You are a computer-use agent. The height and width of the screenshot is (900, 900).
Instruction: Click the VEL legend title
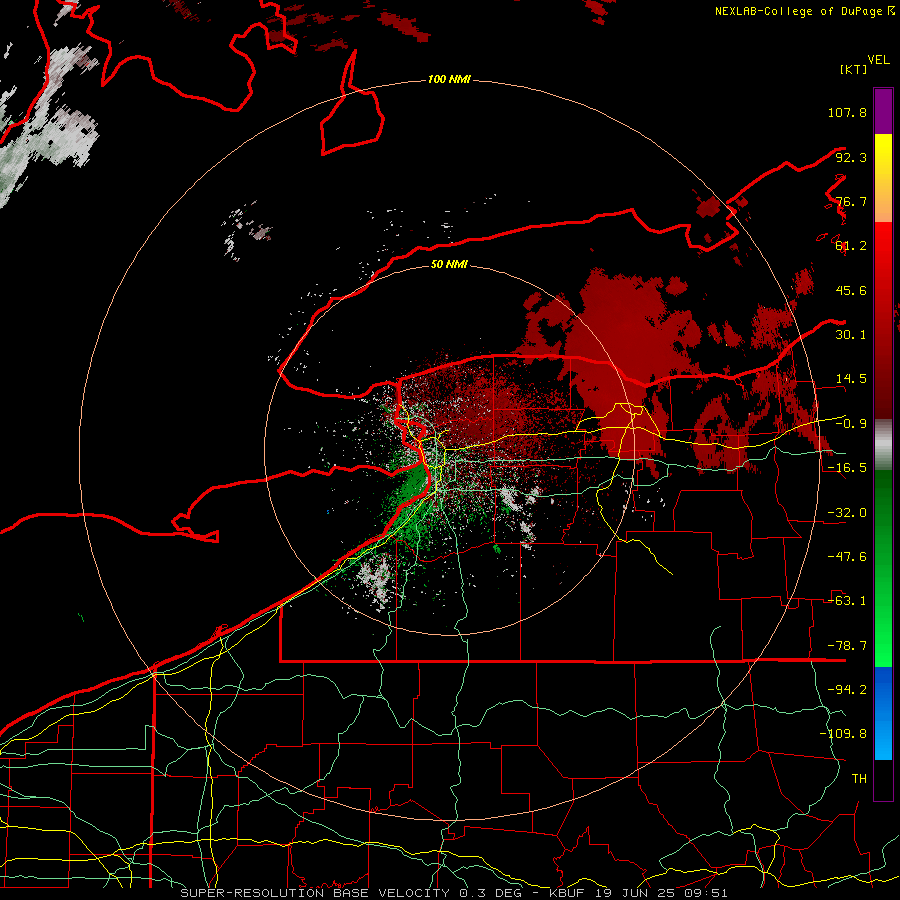pyautogui.click(x=878, y=60)
